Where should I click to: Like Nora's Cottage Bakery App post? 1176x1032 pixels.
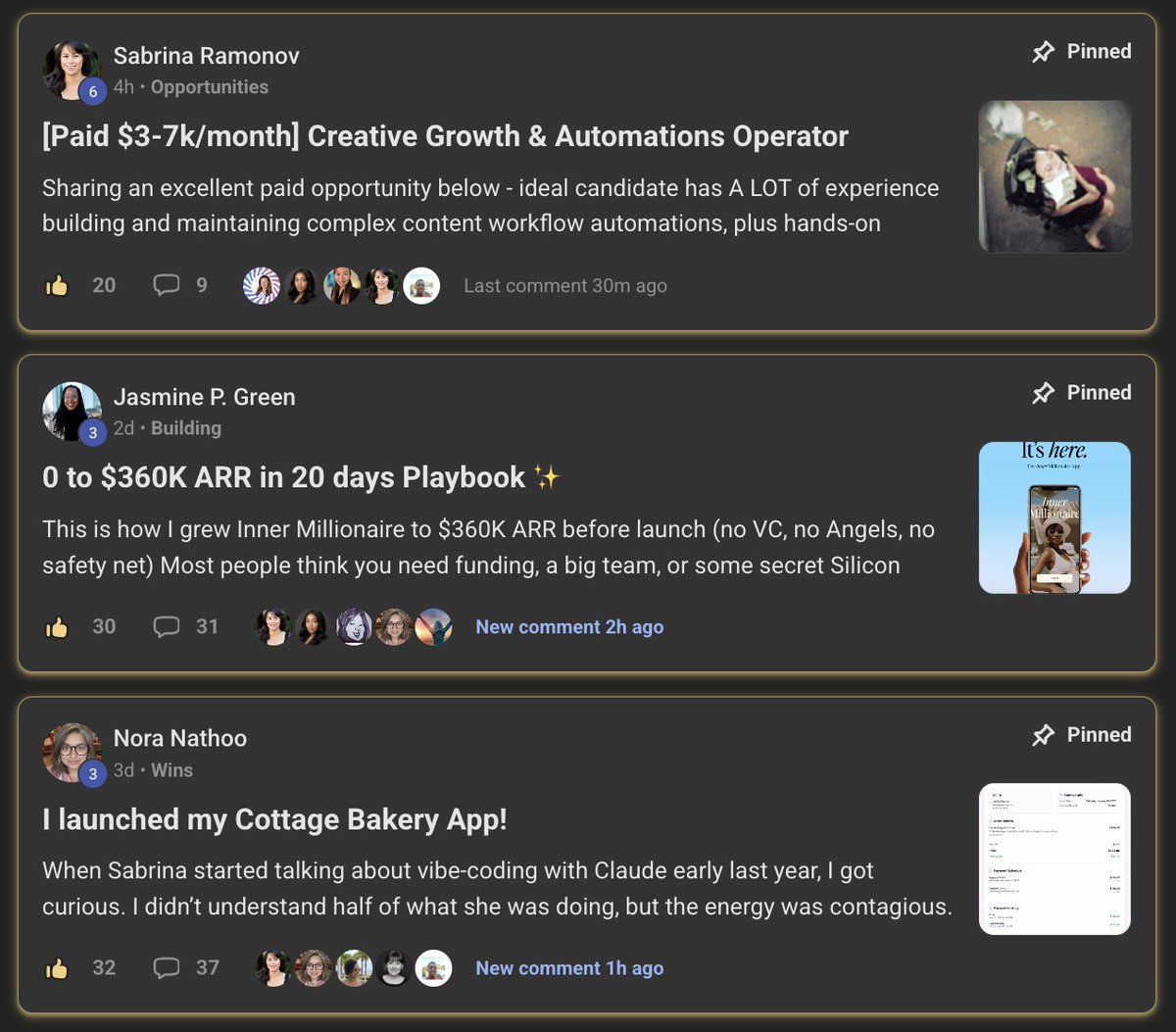tap(57, 967)
